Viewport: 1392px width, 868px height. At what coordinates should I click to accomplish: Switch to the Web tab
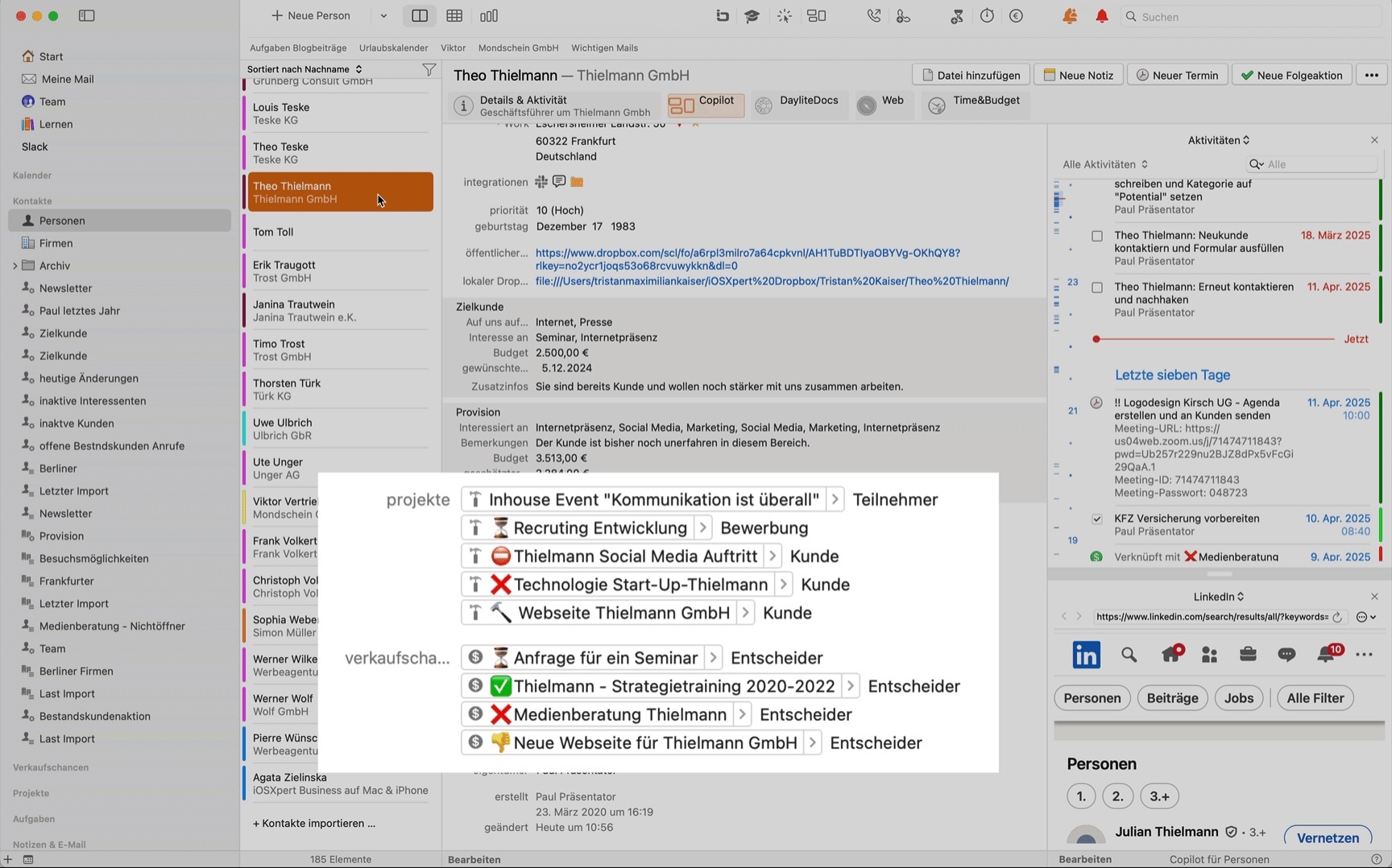[883, 105]
